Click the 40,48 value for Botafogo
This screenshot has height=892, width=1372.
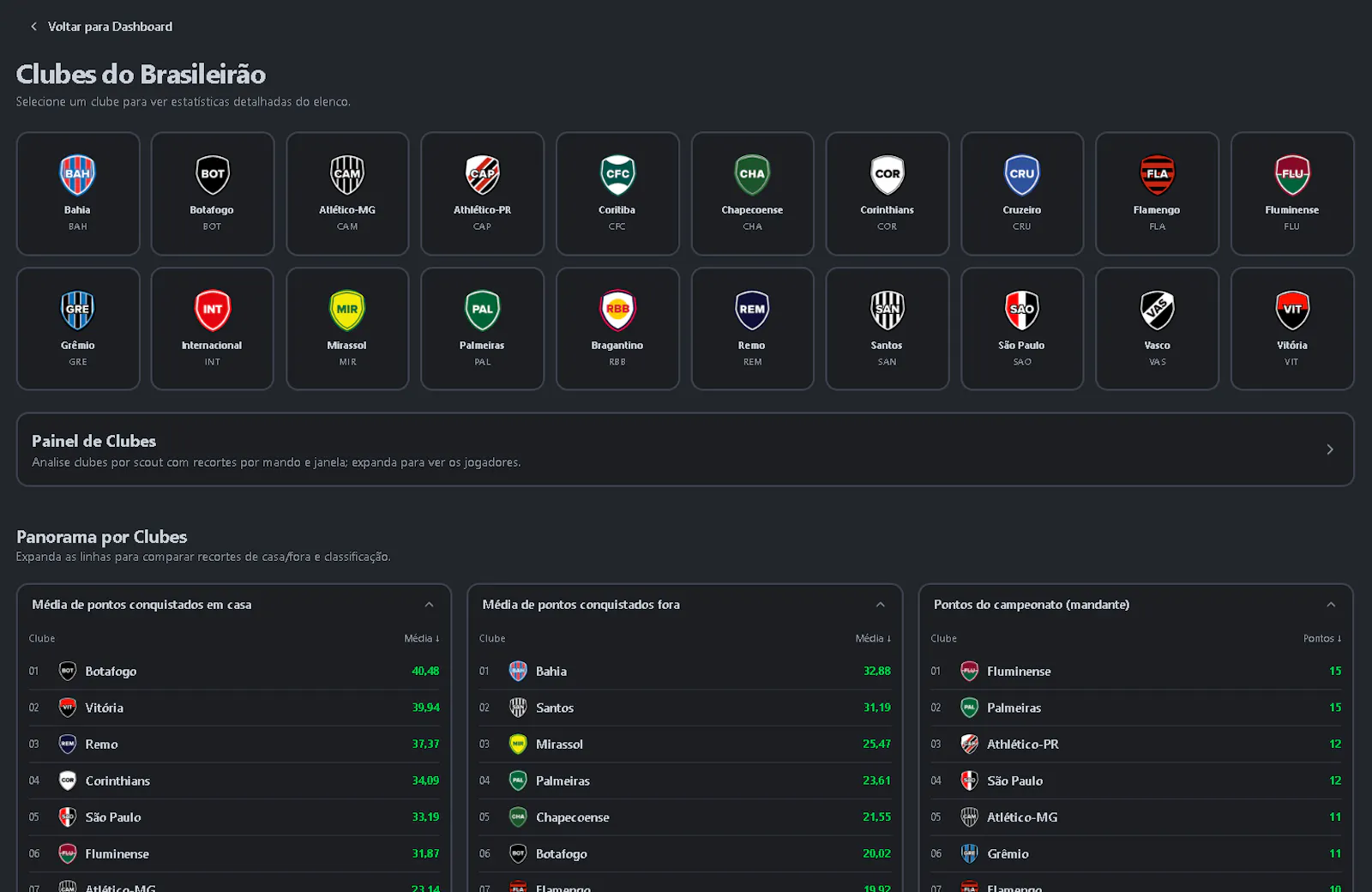(425, 672)
